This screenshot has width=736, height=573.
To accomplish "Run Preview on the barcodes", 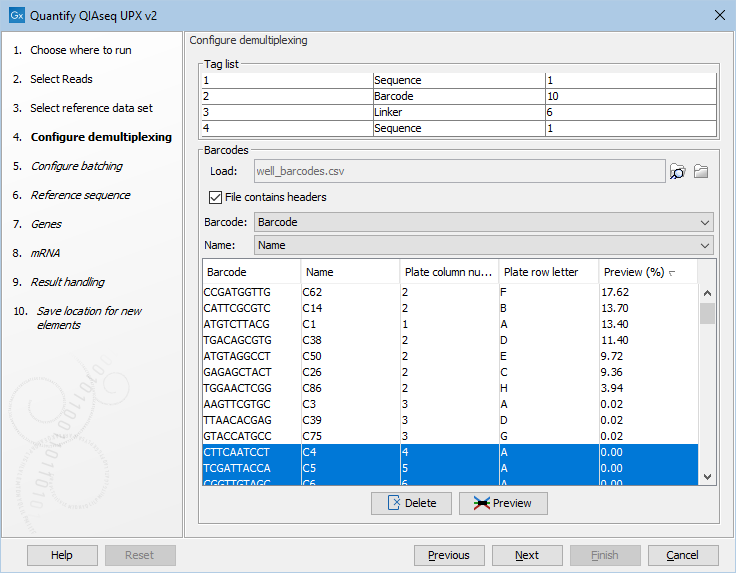I will pos(503,503).
